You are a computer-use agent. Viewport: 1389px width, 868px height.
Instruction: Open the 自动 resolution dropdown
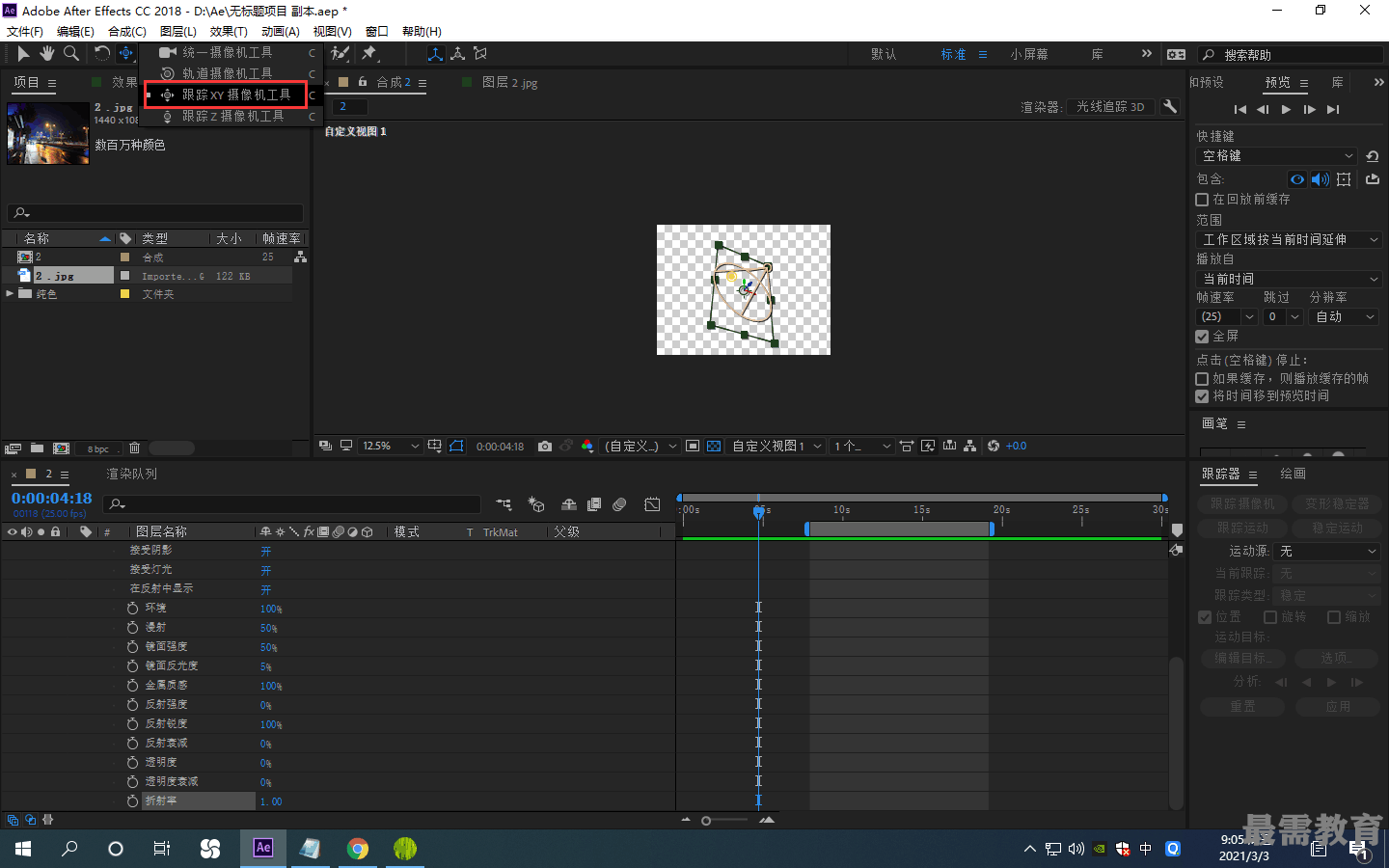point(1346,316)
